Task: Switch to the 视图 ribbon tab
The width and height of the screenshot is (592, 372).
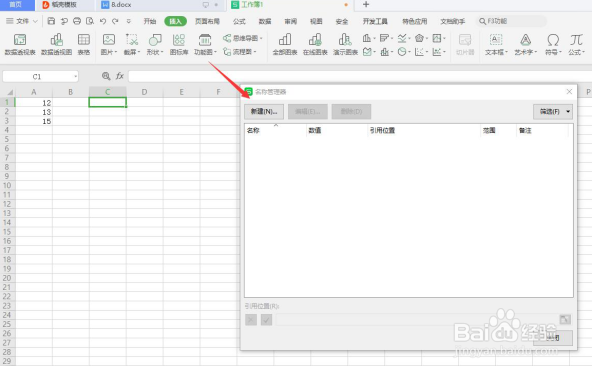Action: click(316, 21)
